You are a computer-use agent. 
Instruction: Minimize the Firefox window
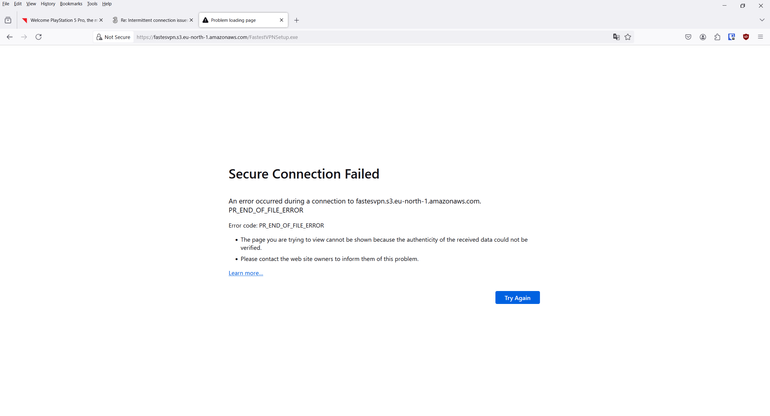click(x=724, y=5)
